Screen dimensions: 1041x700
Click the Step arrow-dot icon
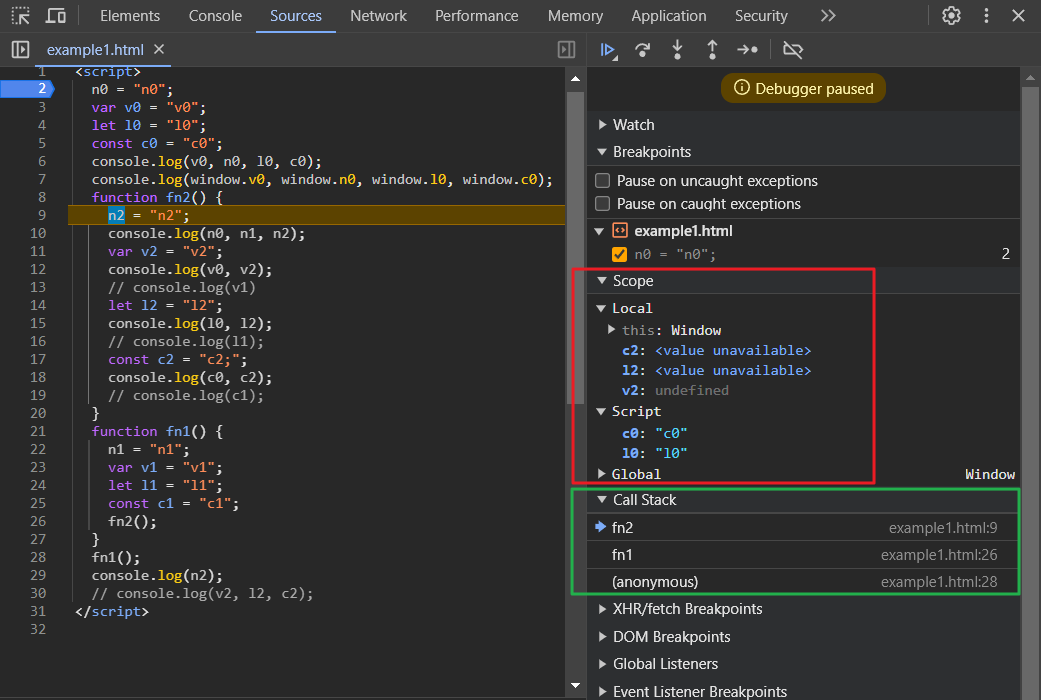click(747, 49)
